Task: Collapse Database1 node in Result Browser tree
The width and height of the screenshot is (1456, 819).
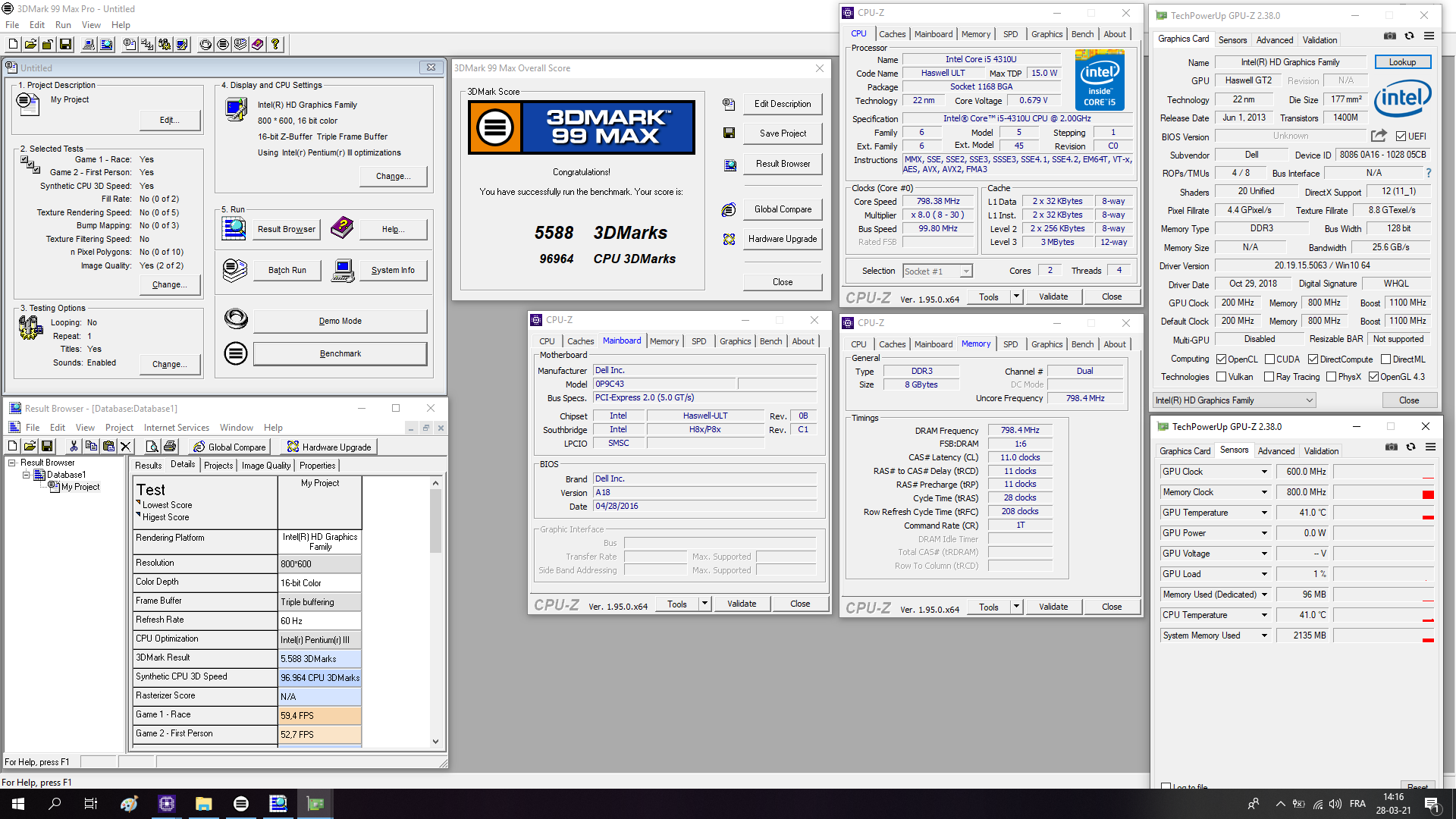Action: point(26,475)
